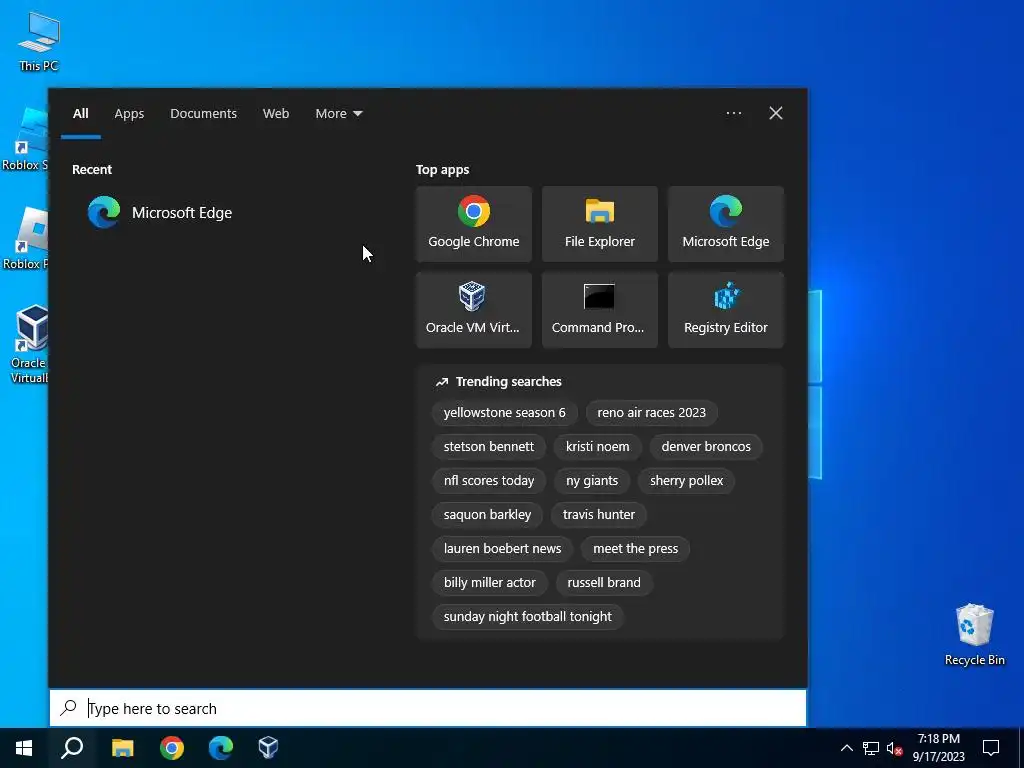This screenshot has height=768, width=1024.
Task: Click the Type here to search field
Action: pyautogui.click(x=428, y=709)
